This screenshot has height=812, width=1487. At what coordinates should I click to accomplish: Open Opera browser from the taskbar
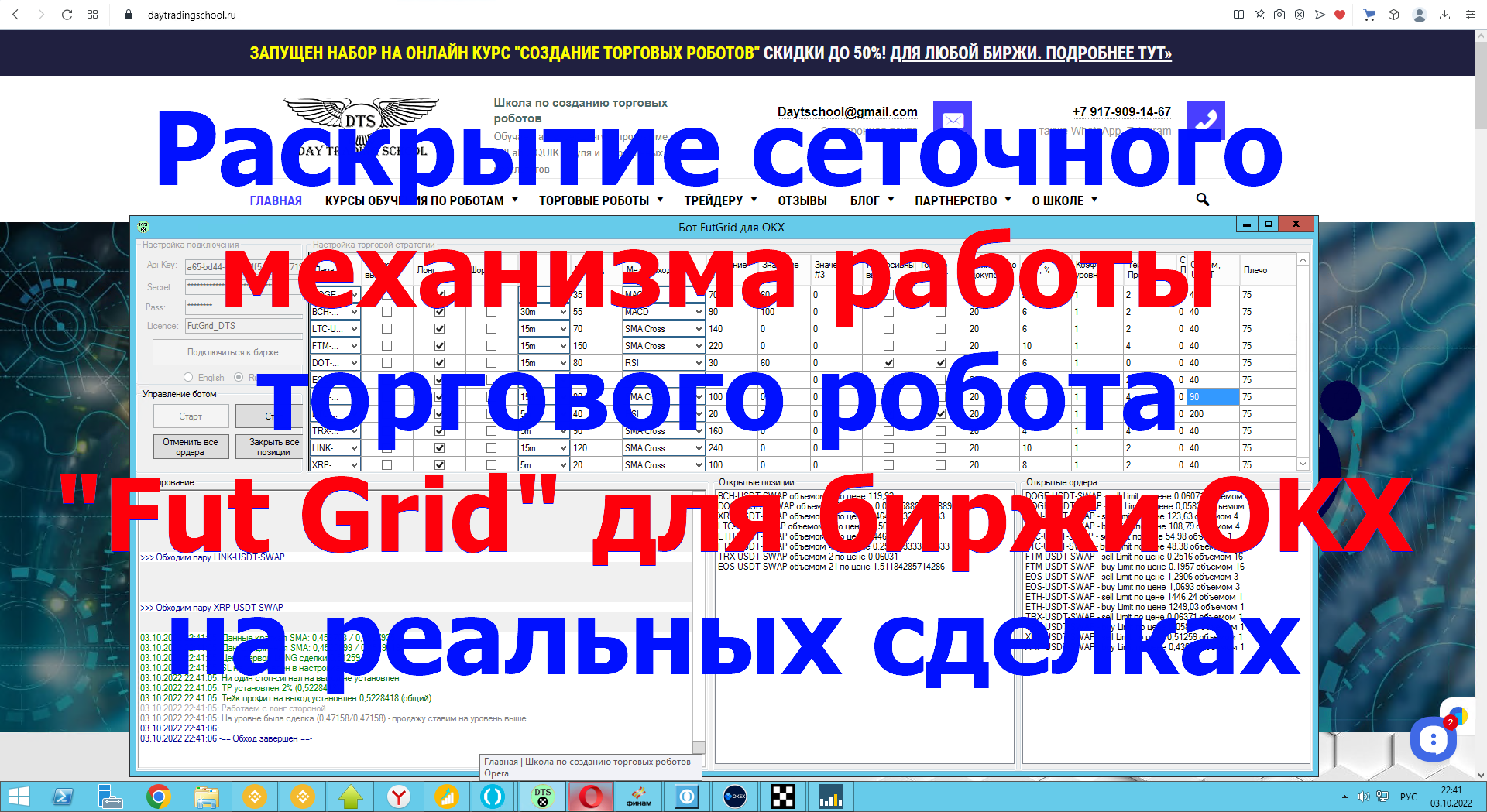[591, 797]
